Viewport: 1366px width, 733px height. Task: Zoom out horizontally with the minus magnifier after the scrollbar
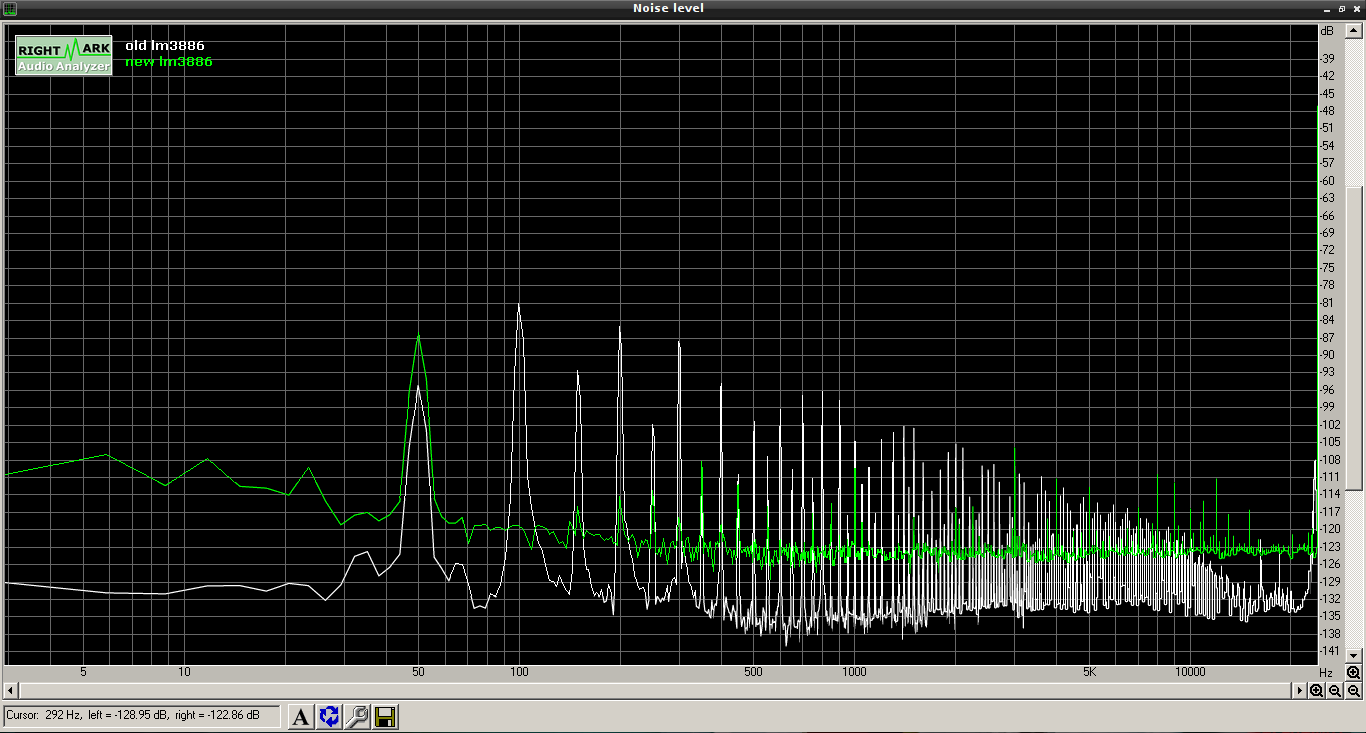pos(1335,691)
